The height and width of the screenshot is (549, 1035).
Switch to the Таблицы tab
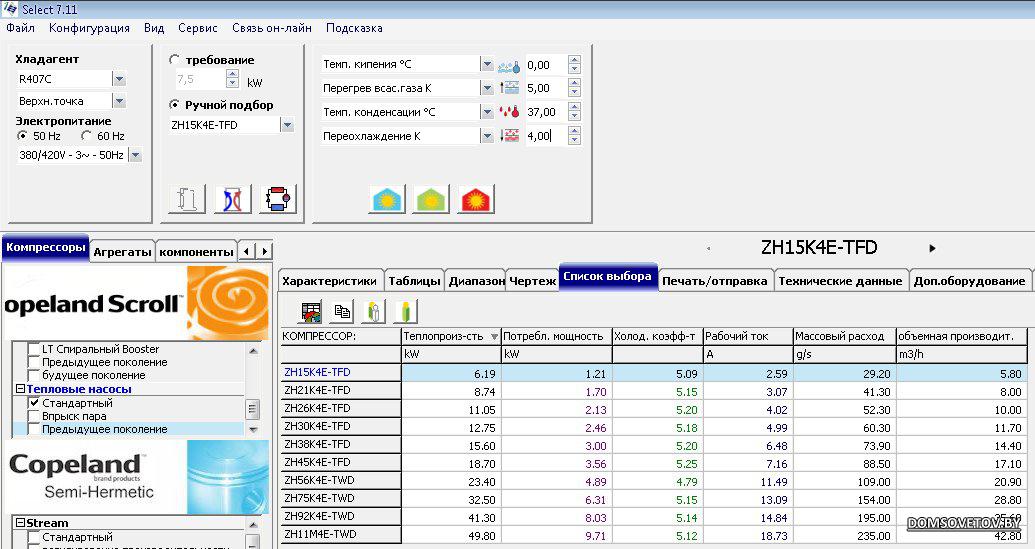coord(414,280)
